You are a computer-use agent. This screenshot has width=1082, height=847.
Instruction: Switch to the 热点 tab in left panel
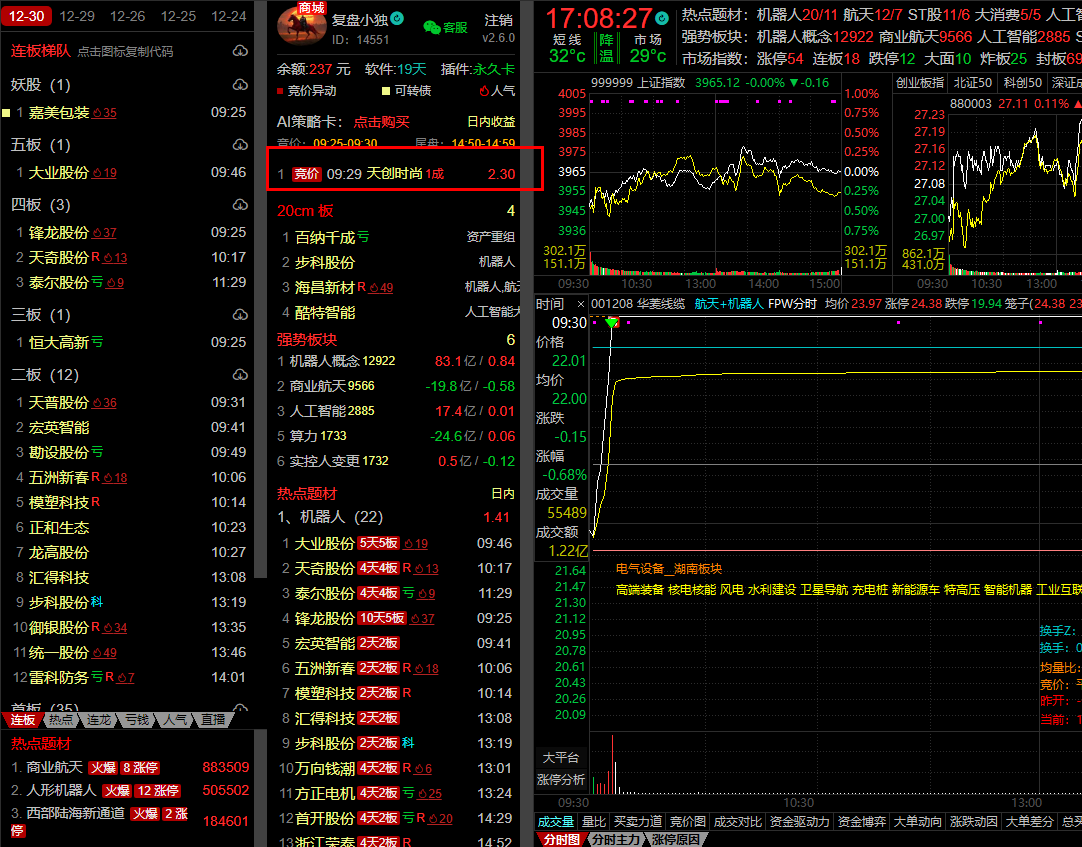point(61,720)
